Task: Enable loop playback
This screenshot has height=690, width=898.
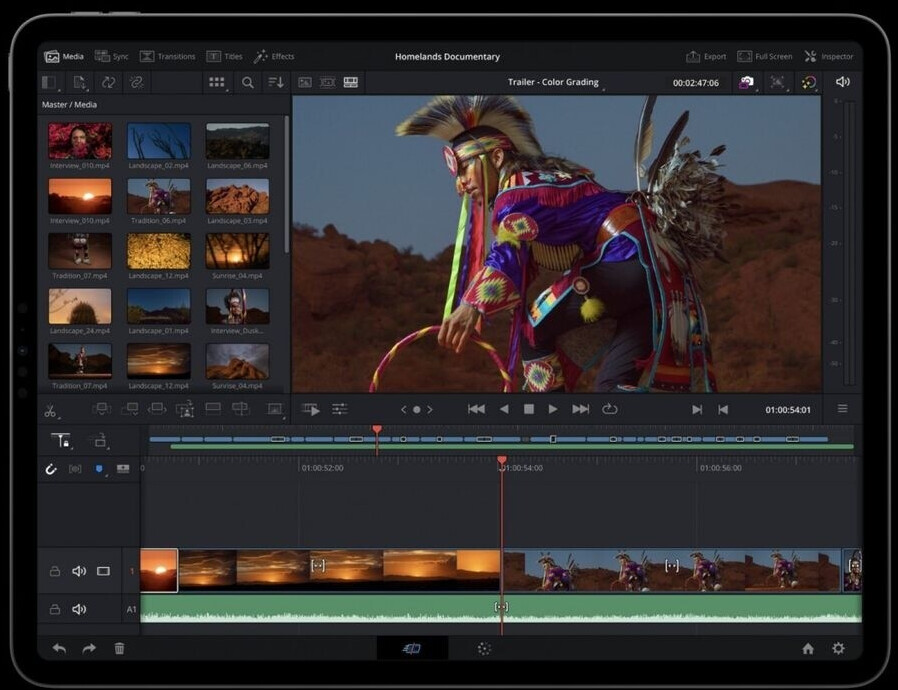Action: click(609, 409)
